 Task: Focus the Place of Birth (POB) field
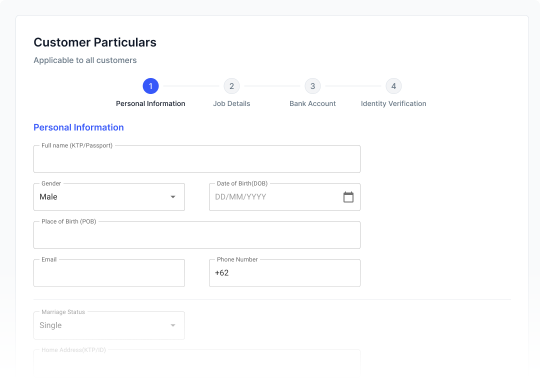[x=197, y=235]
